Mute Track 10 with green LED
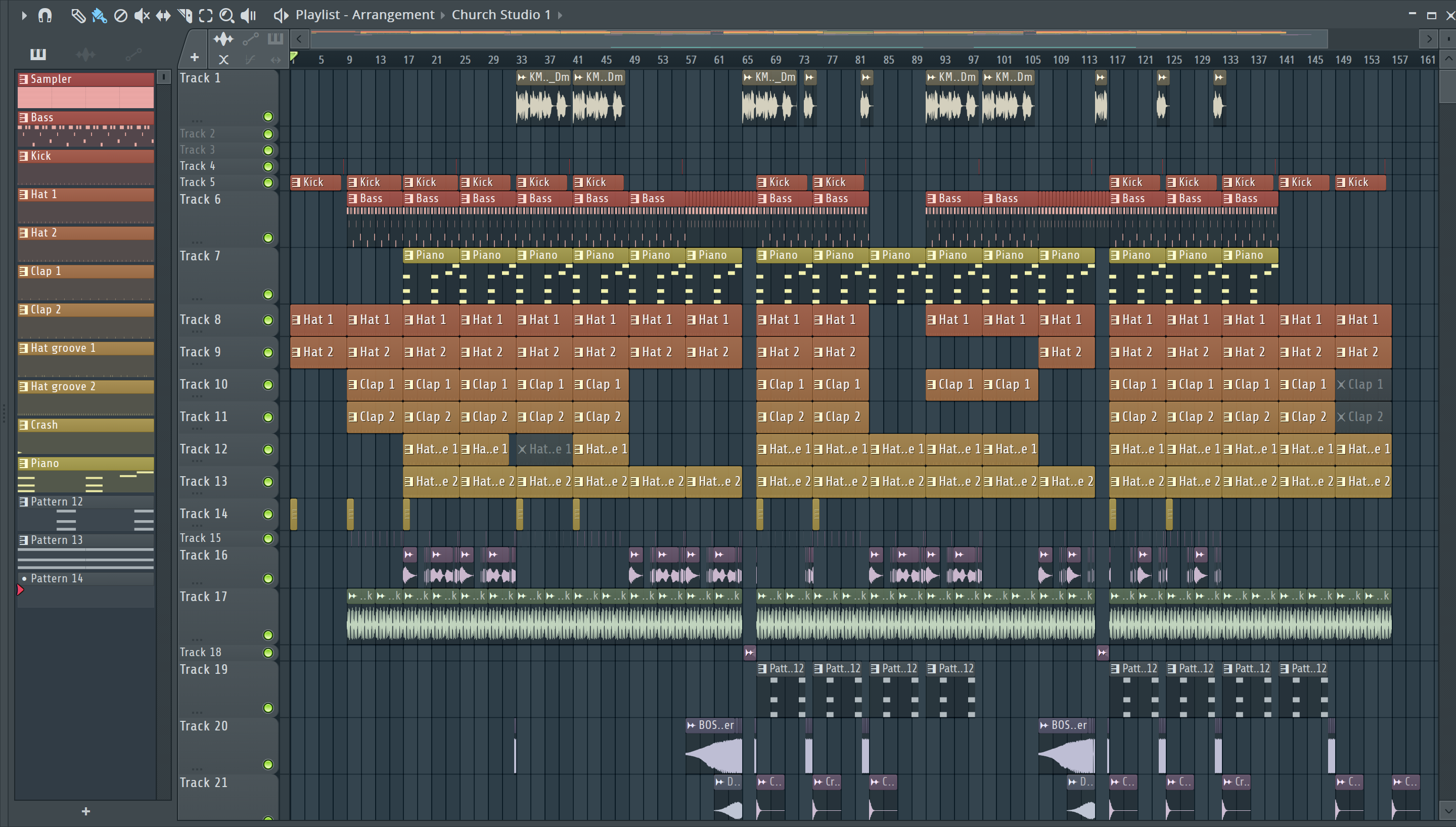The image size is (1456, 827). pos(268,385)
